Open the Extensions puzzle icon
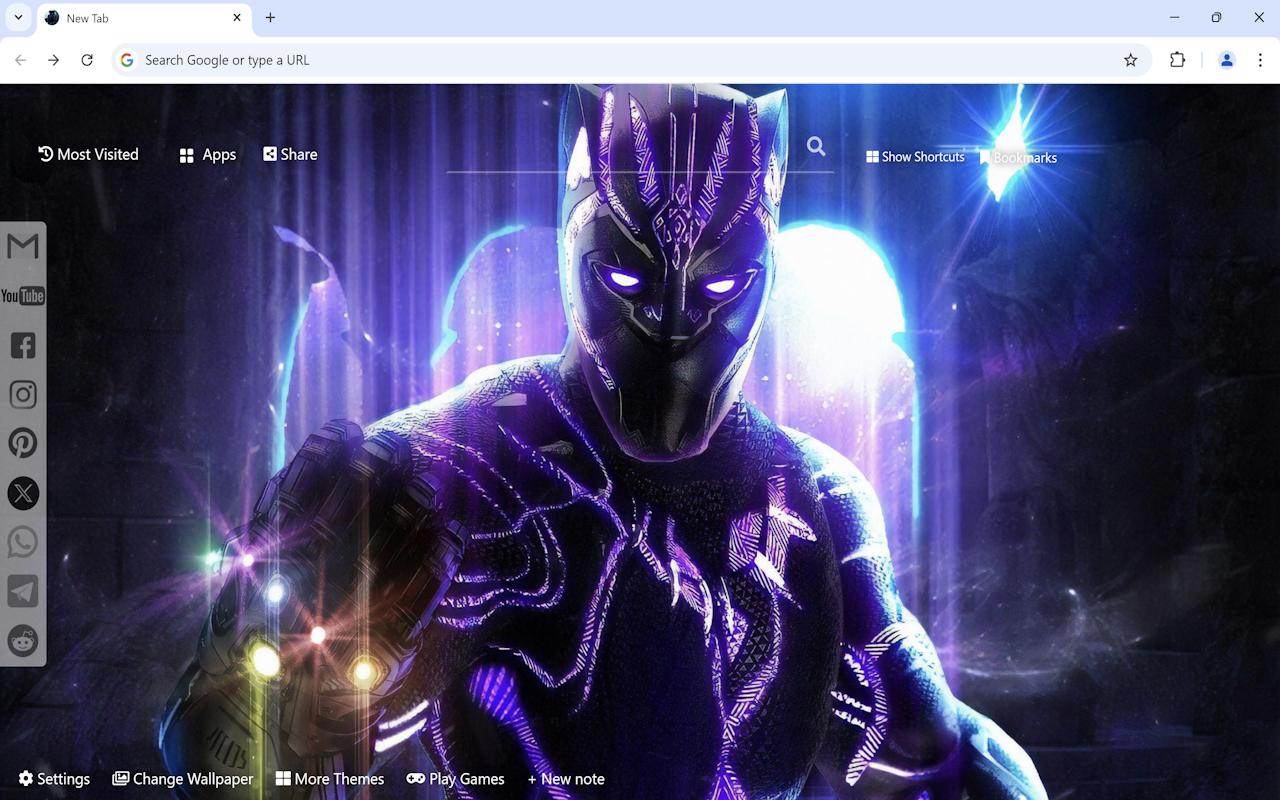The width and height of the screenshot is (1280, 800). click(x=1177, y=60)
